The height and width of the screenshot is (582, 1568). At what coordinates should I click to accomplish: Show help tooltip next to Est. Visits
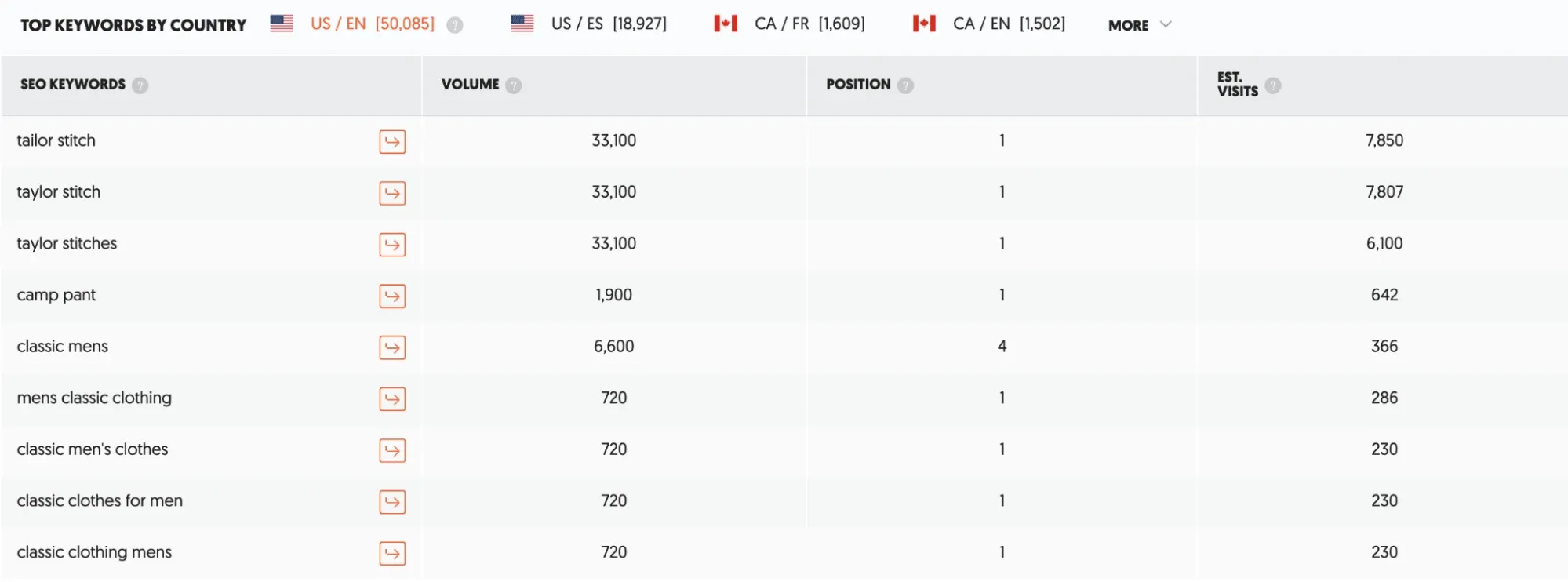(1273, 85)
